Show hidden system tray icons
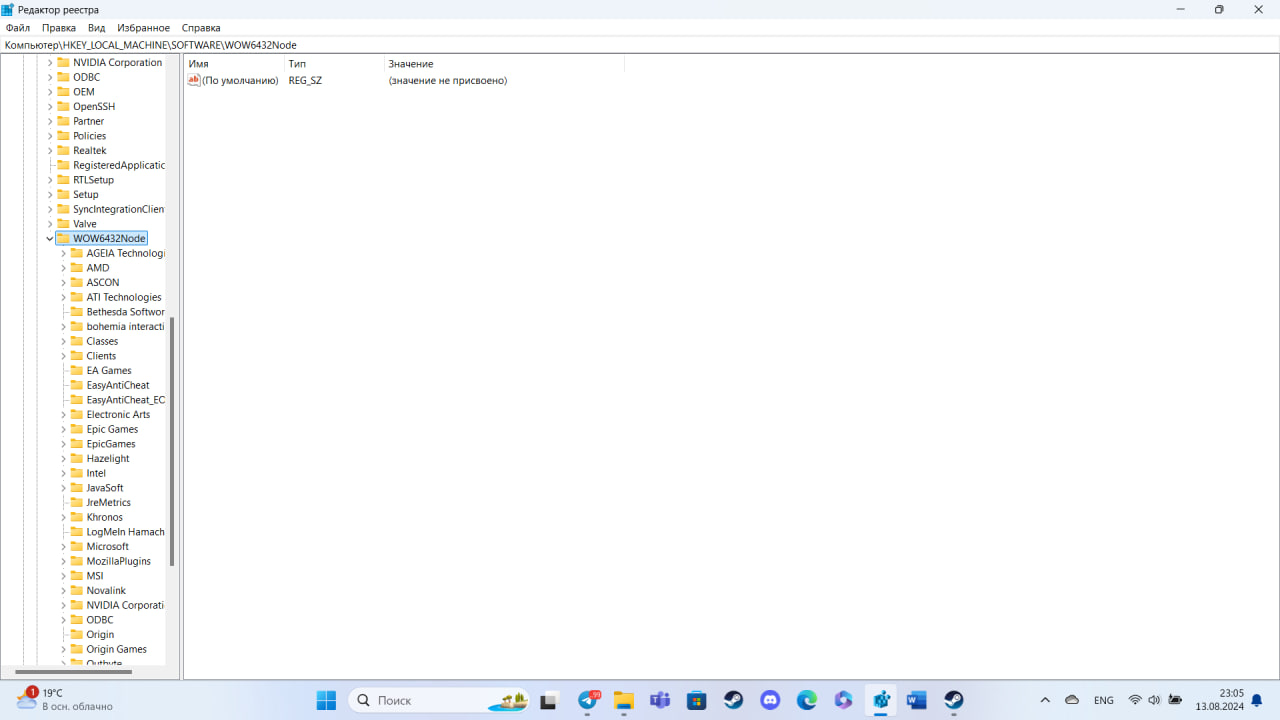Viewport: 1280px width, 720px height. tap(1045, 700)
